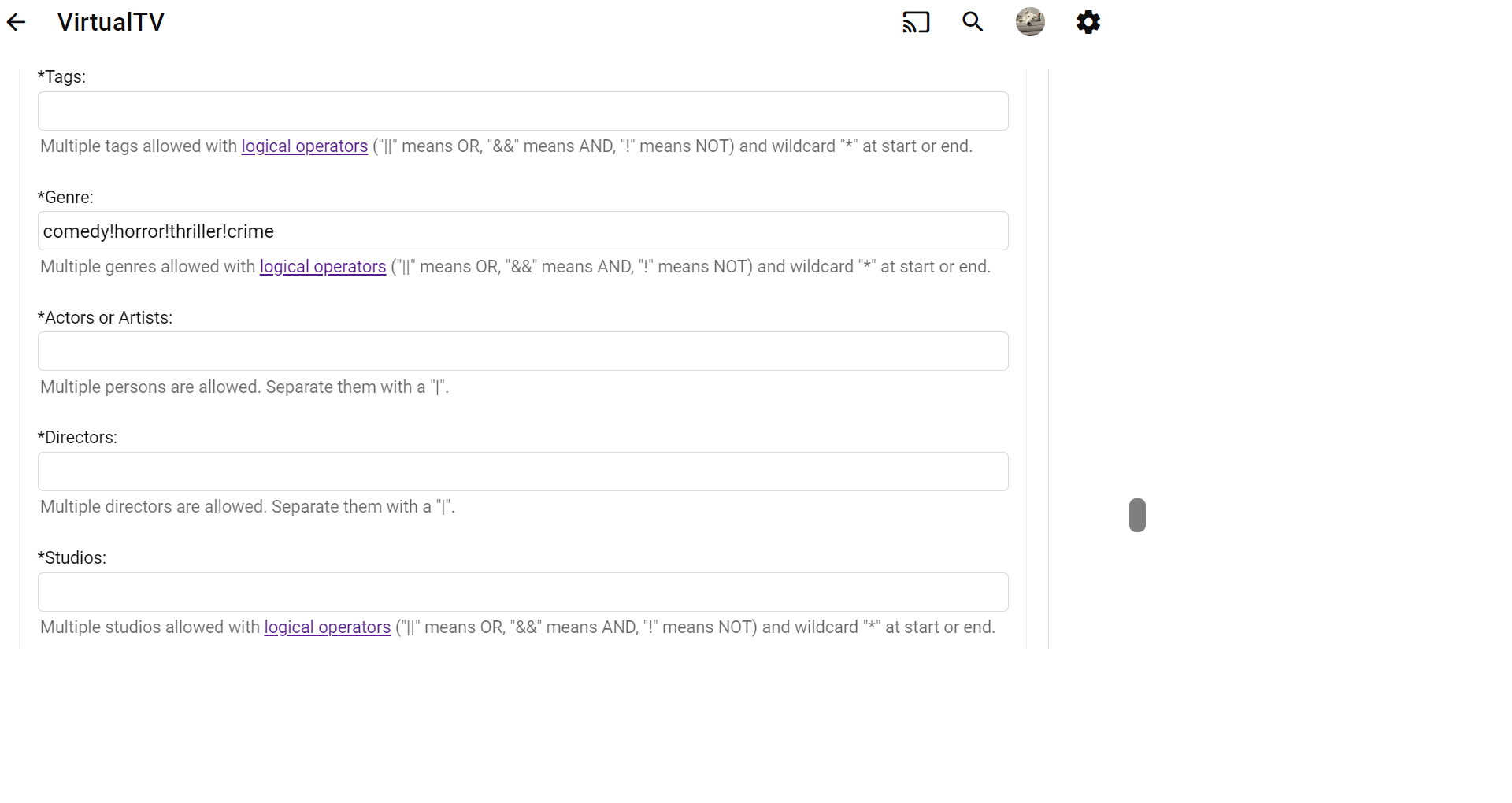The height and width of the screenshot is (803, 1512).
Task: Click inside the Studios input field
Action: coord(523,592)
